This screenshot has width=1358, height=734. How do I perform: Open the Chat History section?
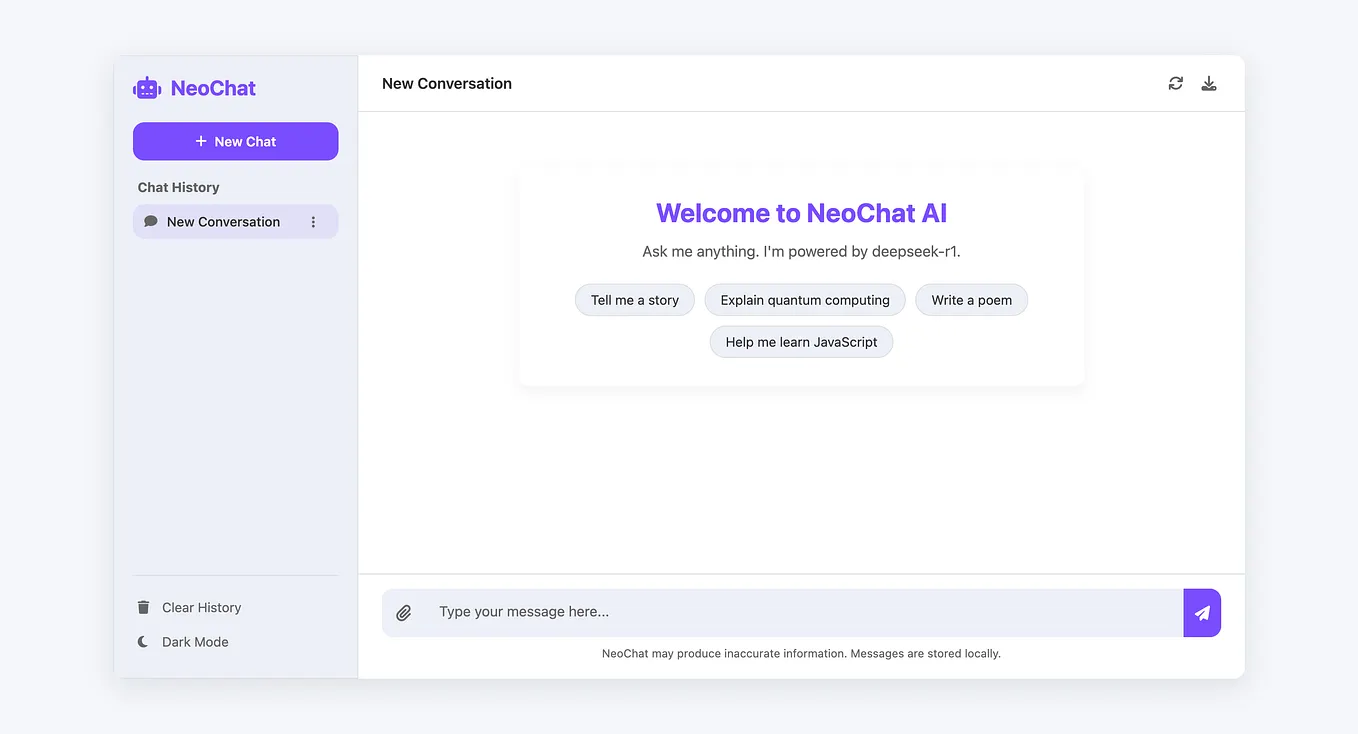[178, 187]
